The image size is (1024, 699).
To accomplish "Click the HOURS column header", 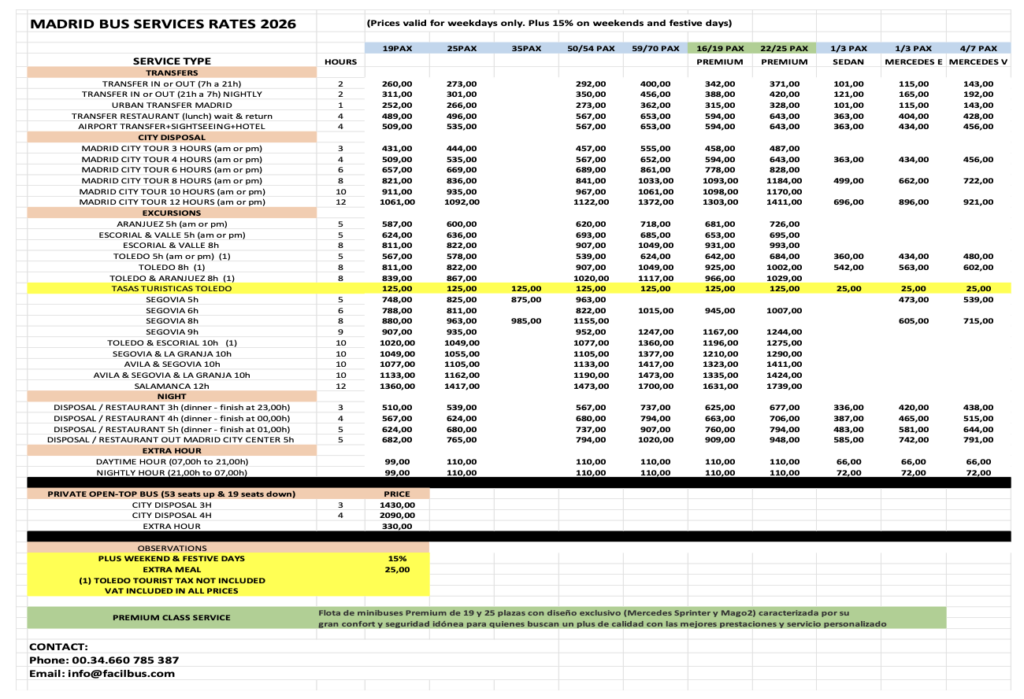I will [341, 62].
